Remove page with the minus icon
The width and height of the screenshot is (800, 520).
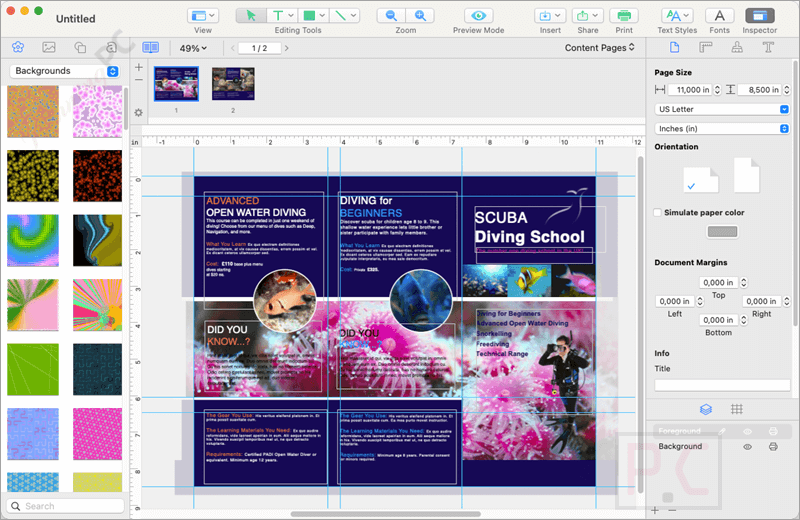tap(138, 80)
